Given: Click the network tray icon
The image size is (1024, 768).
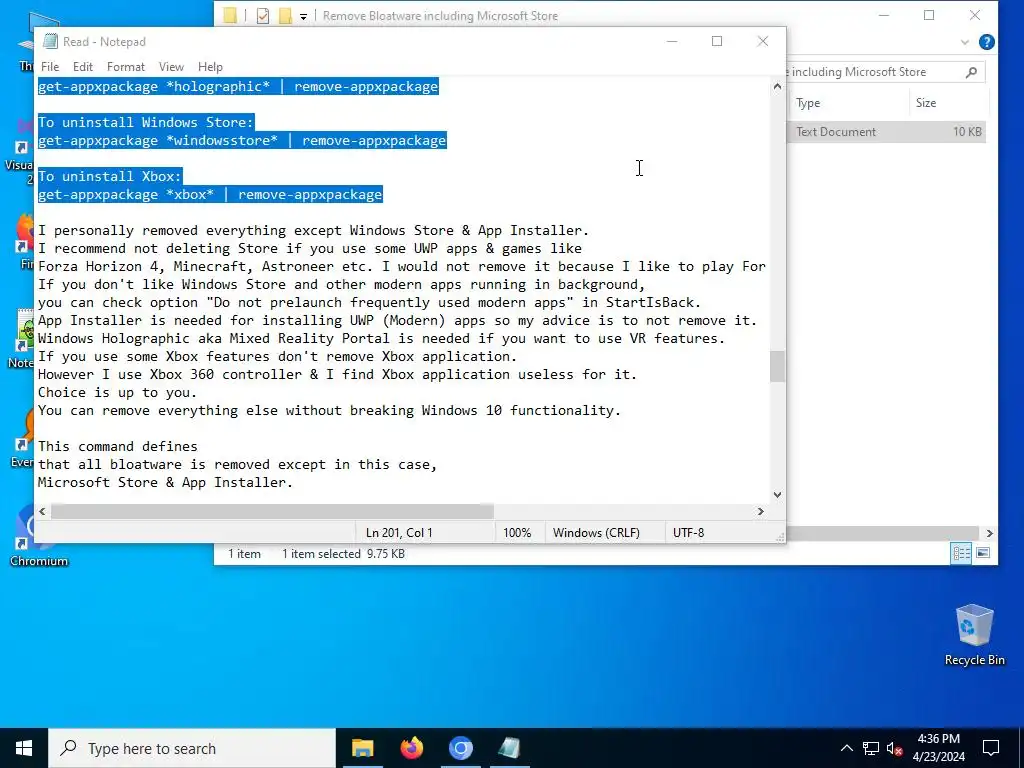Looking at the screenshot, I should [871, 748].
